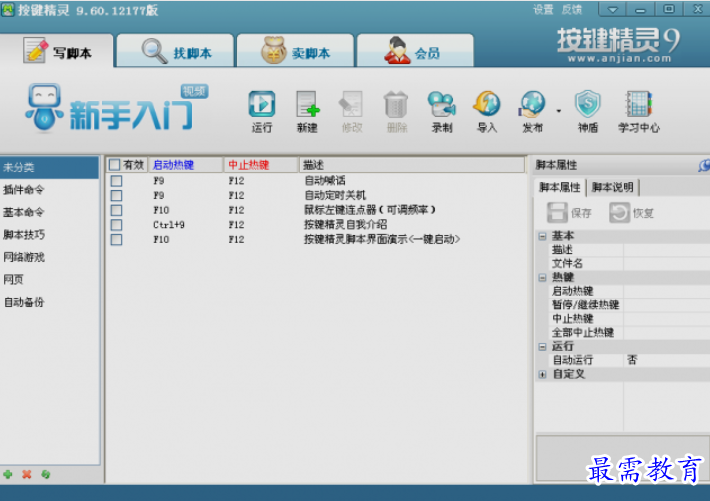
Task: Create a new script with 新建
Action: (307, 111)
